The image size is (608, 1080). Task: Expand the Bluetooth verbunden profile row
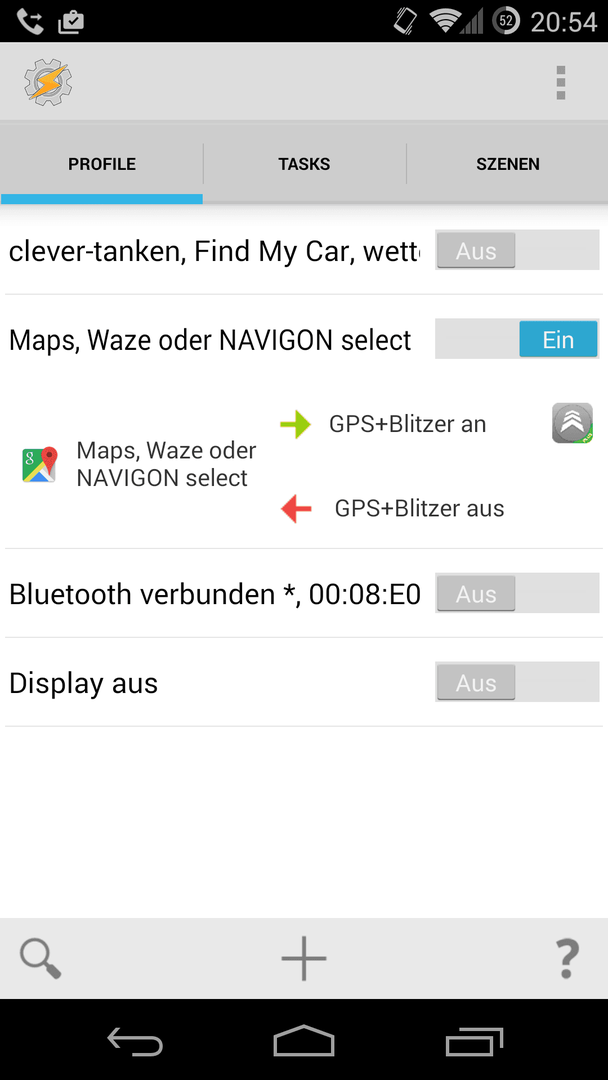pos(215,594)
